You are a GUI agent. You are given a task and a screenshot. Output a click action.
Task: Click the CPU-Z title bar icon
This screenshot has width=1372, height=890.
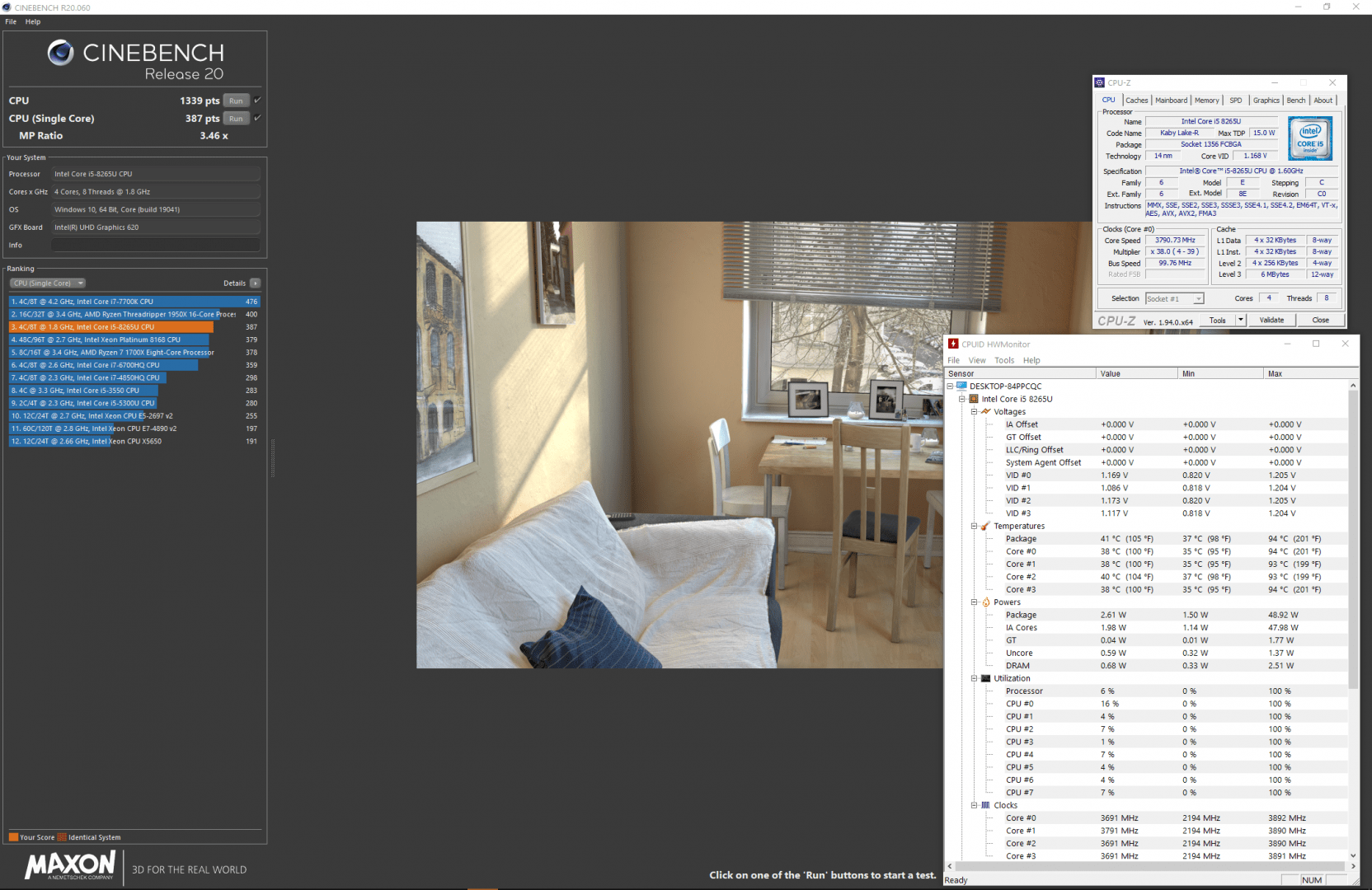(1099, 82)
